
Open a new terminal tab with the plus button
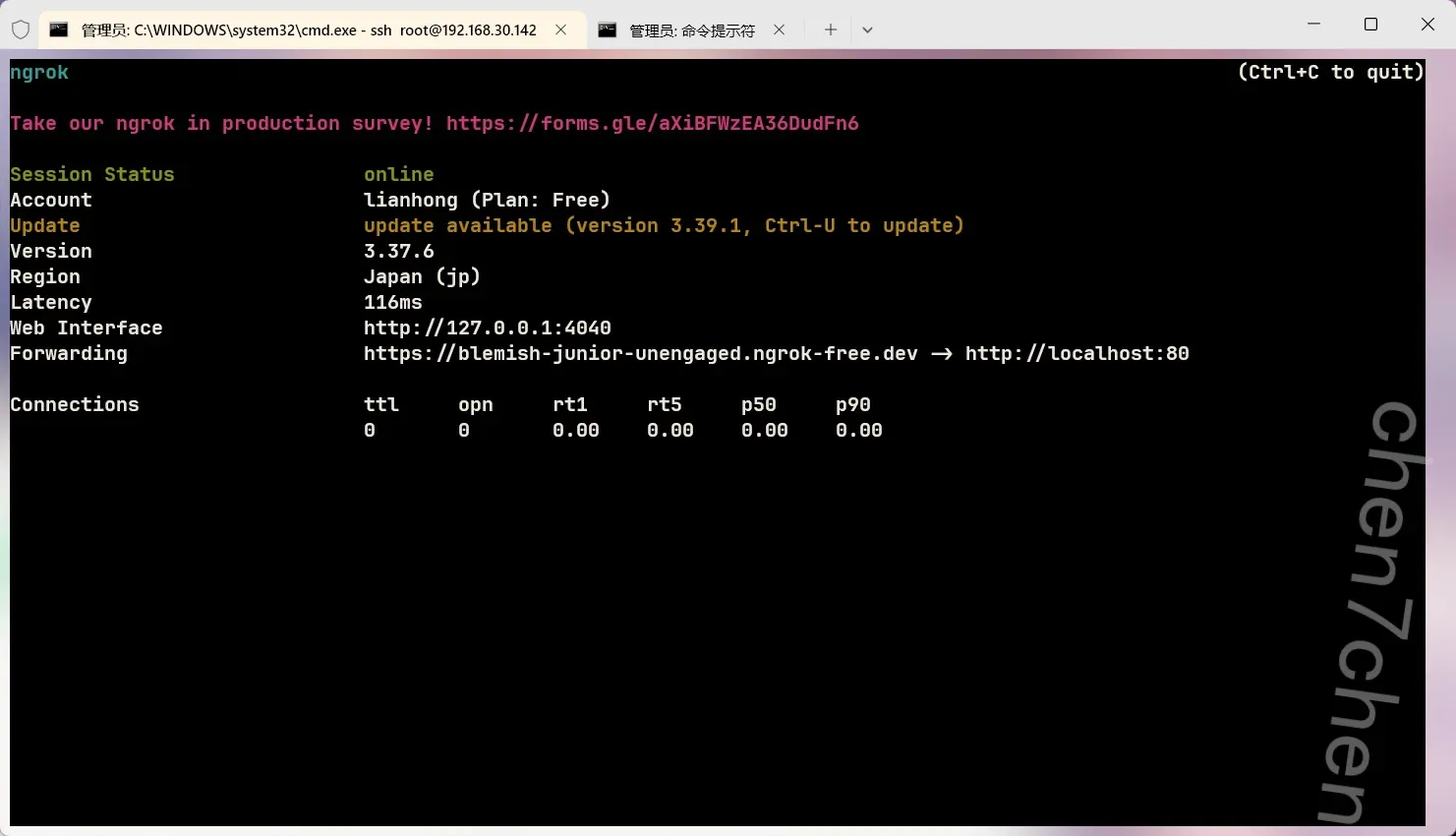pyautogui.click(x=831, y=30)
